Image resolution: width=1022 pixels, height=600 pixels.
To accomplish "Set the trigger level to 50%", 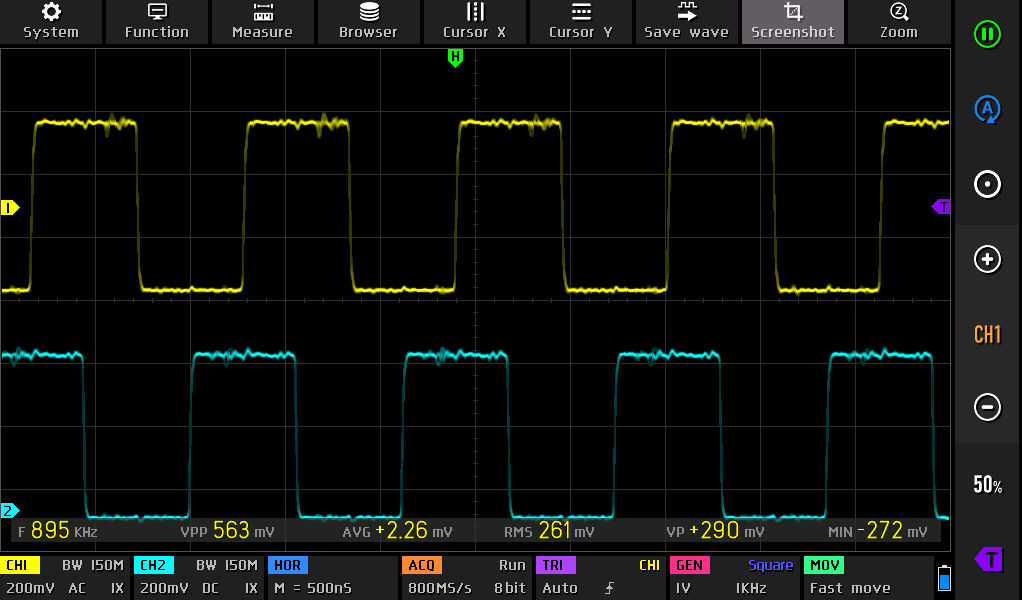I will pos(987,485).
